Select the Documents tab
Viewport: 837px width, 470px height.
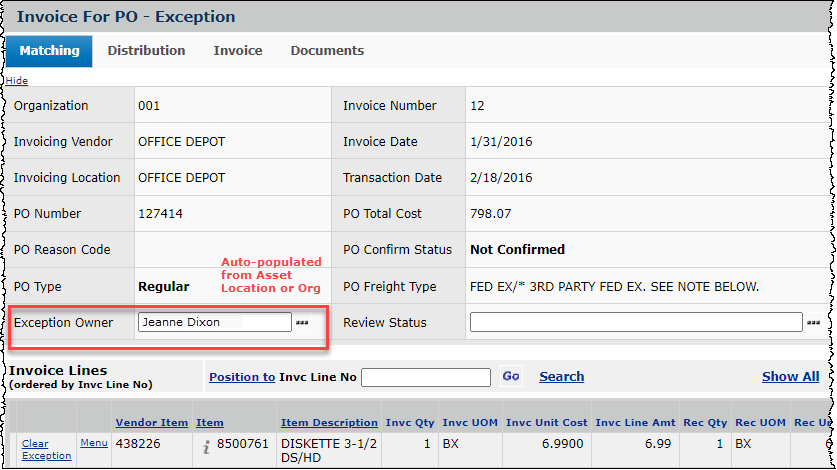[327, 51]
